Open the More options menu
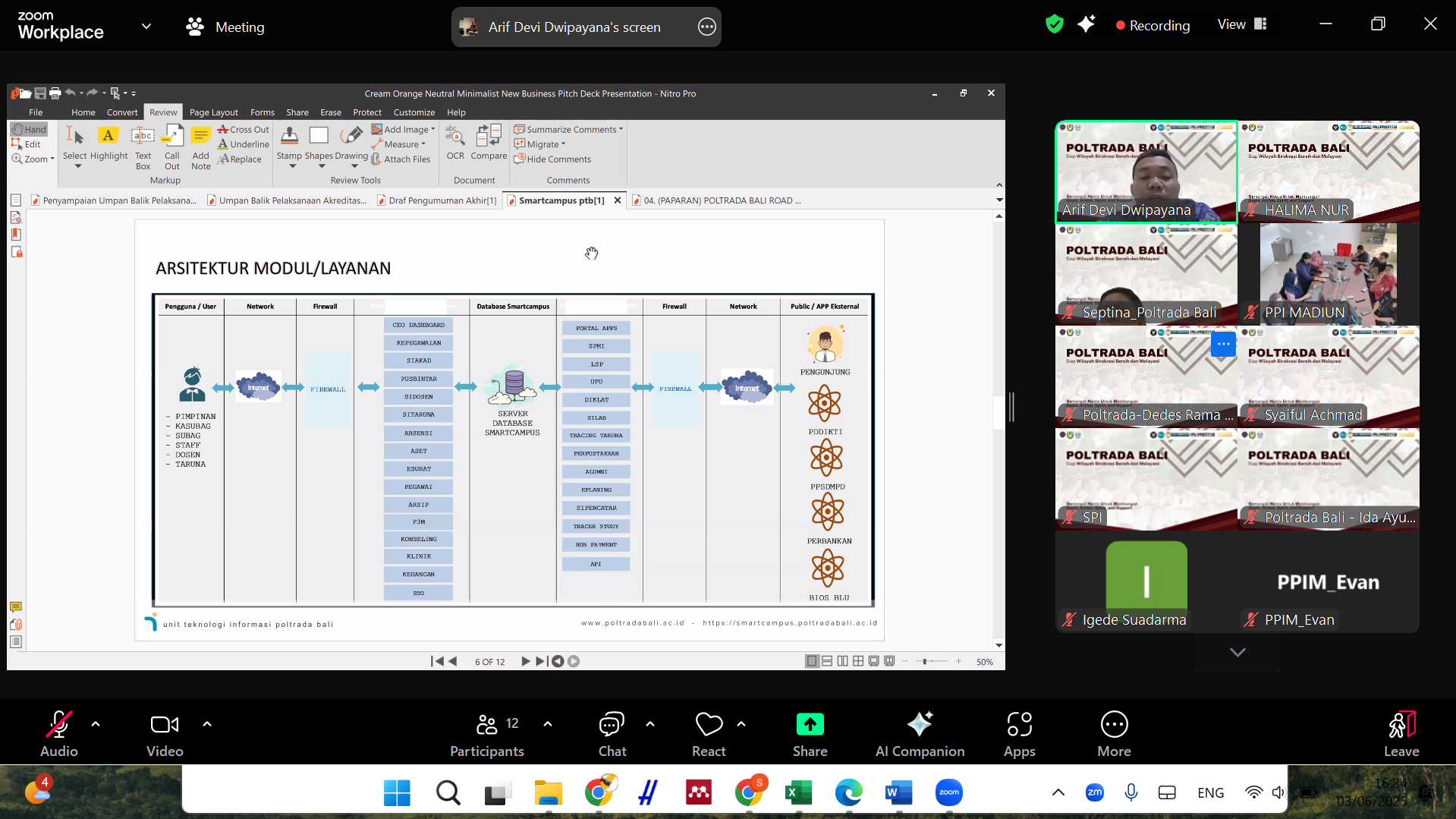1456x819 pixels. click(x=1114, y=733)
